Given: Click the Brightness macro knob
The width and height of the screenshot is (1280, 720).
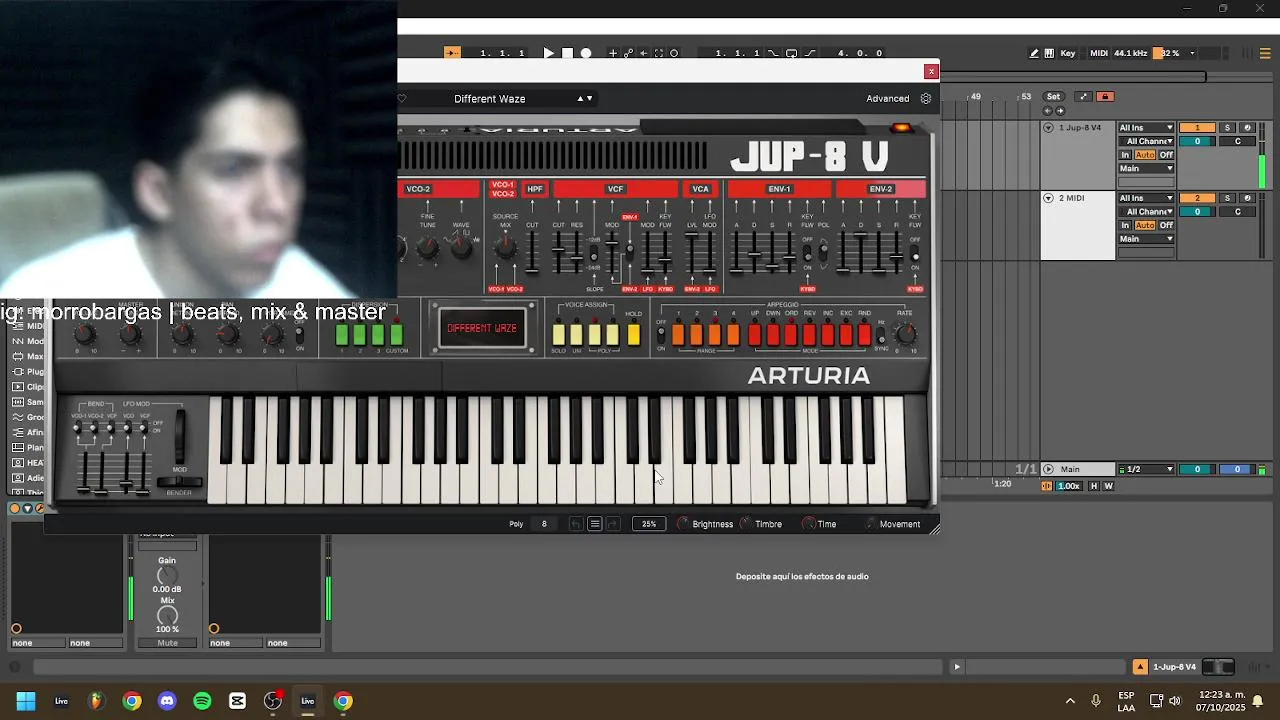Looking at the screenshot, I should coord(683,524).
